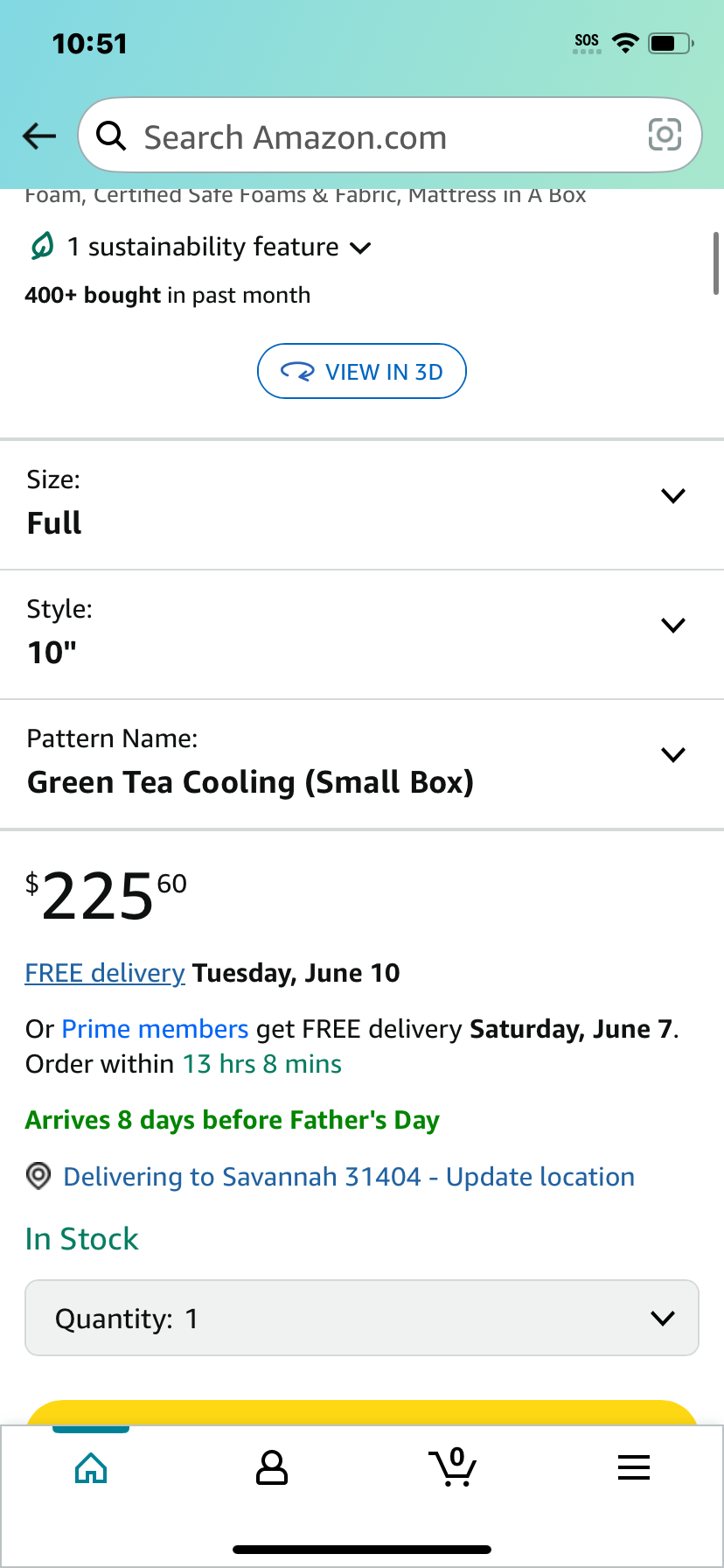724x1568 pixels.
Task: Open the Style selector showing 10"
Action: pos(362,634)
